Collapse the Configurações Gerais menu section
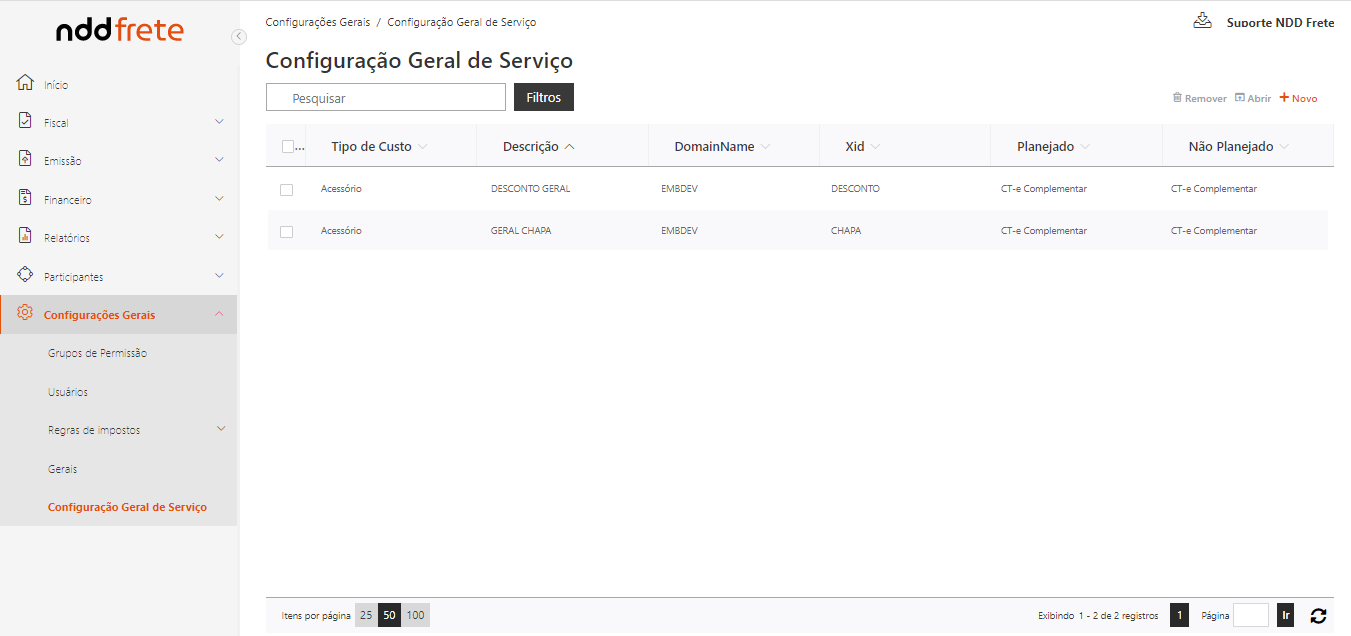The width and height of the screenshot is (1351, 636). point(220,314)
